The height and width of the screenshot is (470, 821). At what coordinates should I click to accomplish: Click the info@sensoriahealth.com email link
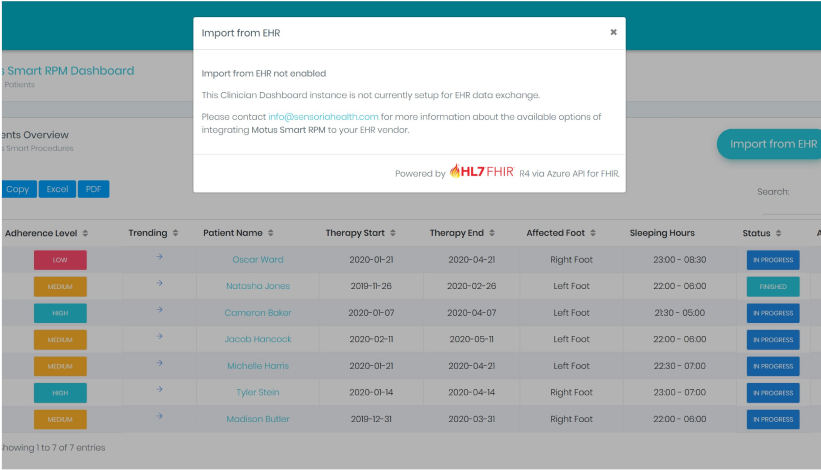(323, 117)
